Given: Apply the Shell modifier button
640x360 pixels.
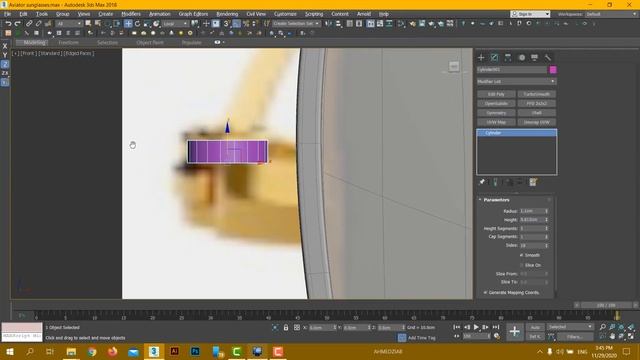Looking at the screenshot, I should tap(536, 113).
